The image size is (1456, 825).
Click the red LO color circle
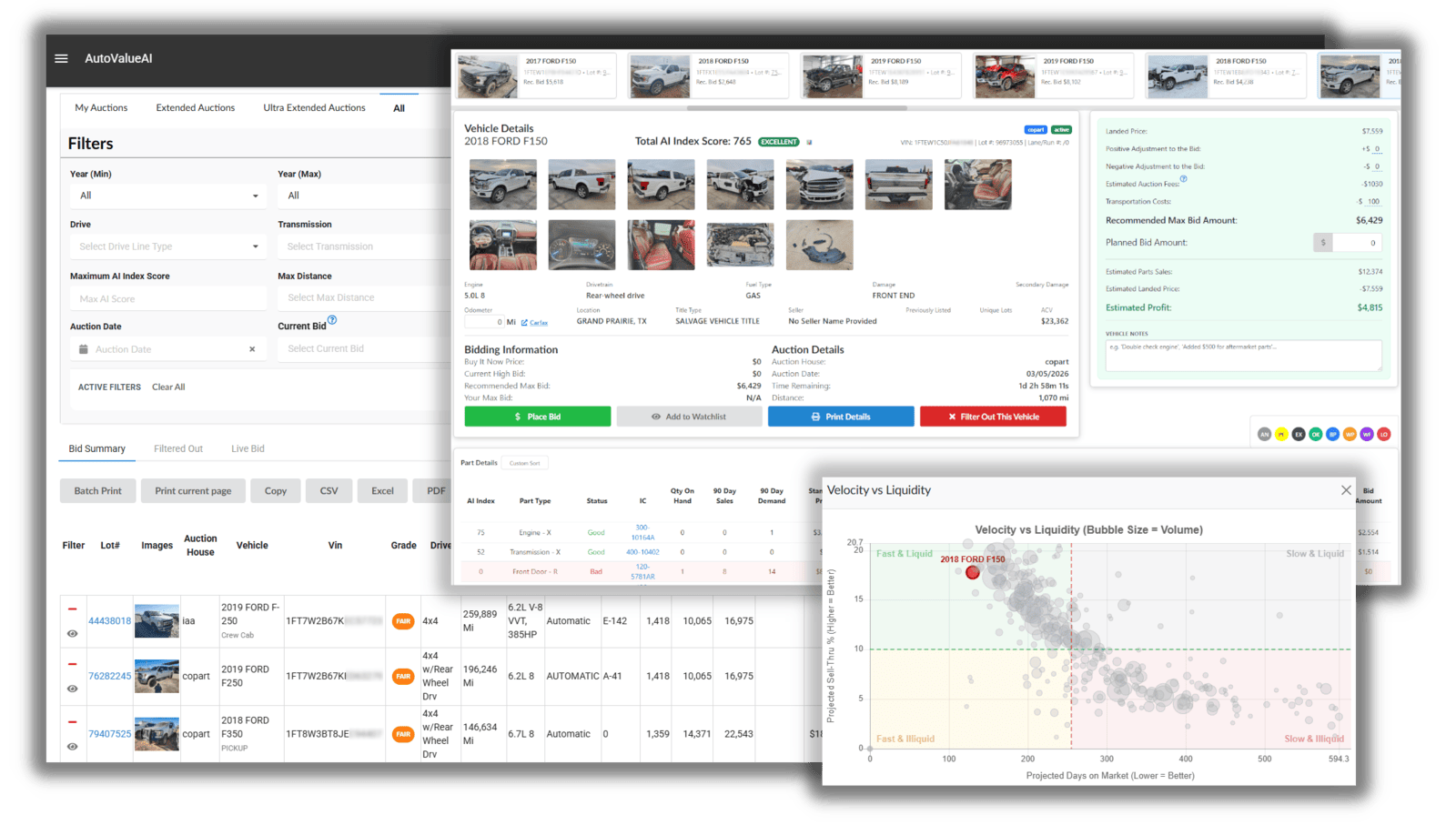(1383, 435)
